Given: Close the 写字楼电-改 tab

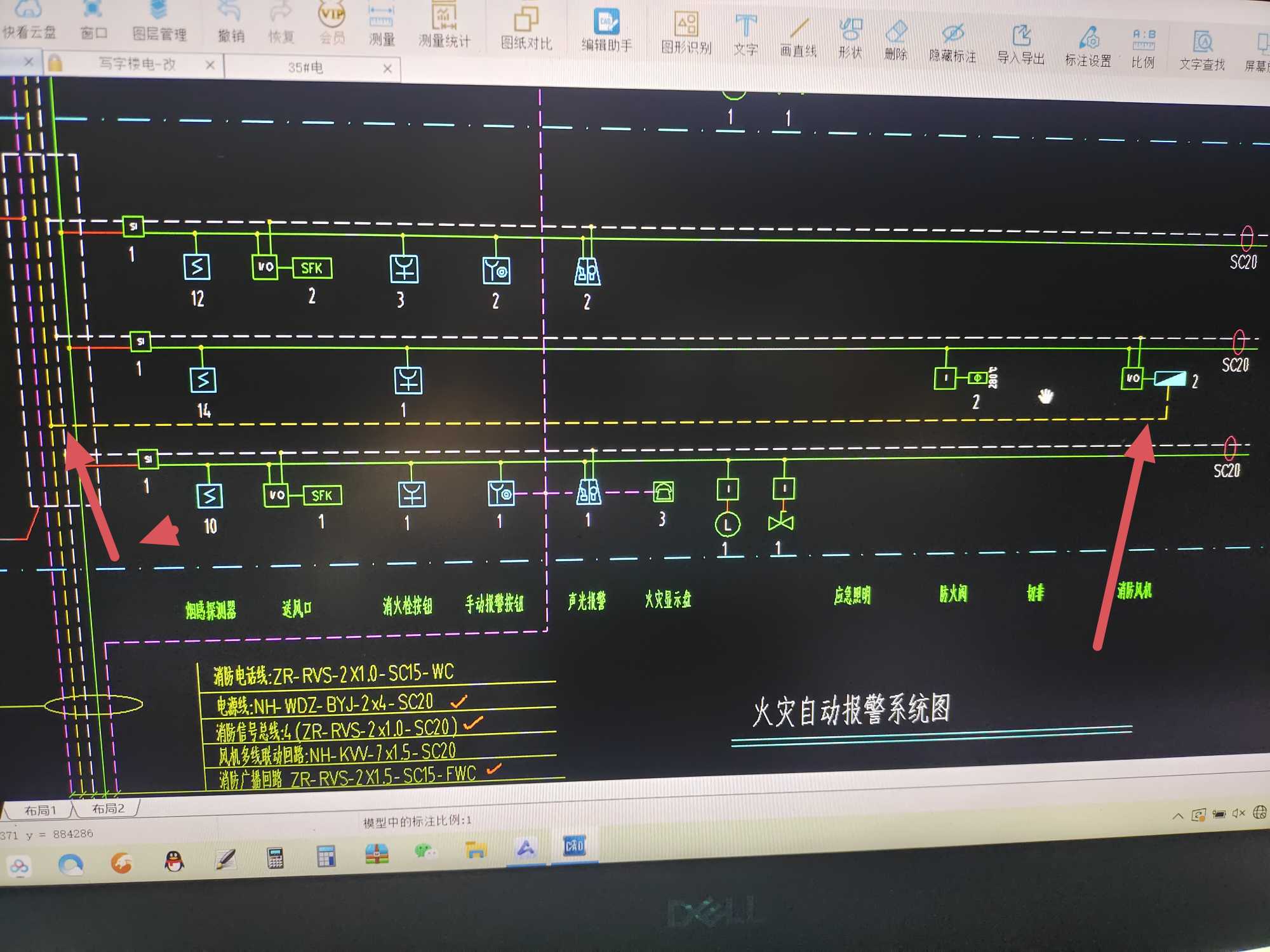Looking at the screenshot, I should pos(210,65).
